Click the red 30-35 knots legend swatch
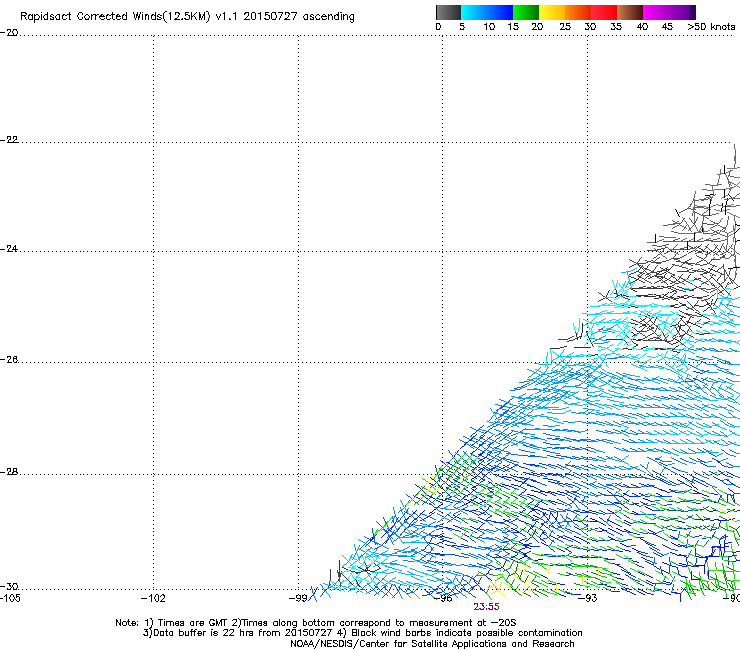This screenshot has height=650, width=740. (604, 12)
